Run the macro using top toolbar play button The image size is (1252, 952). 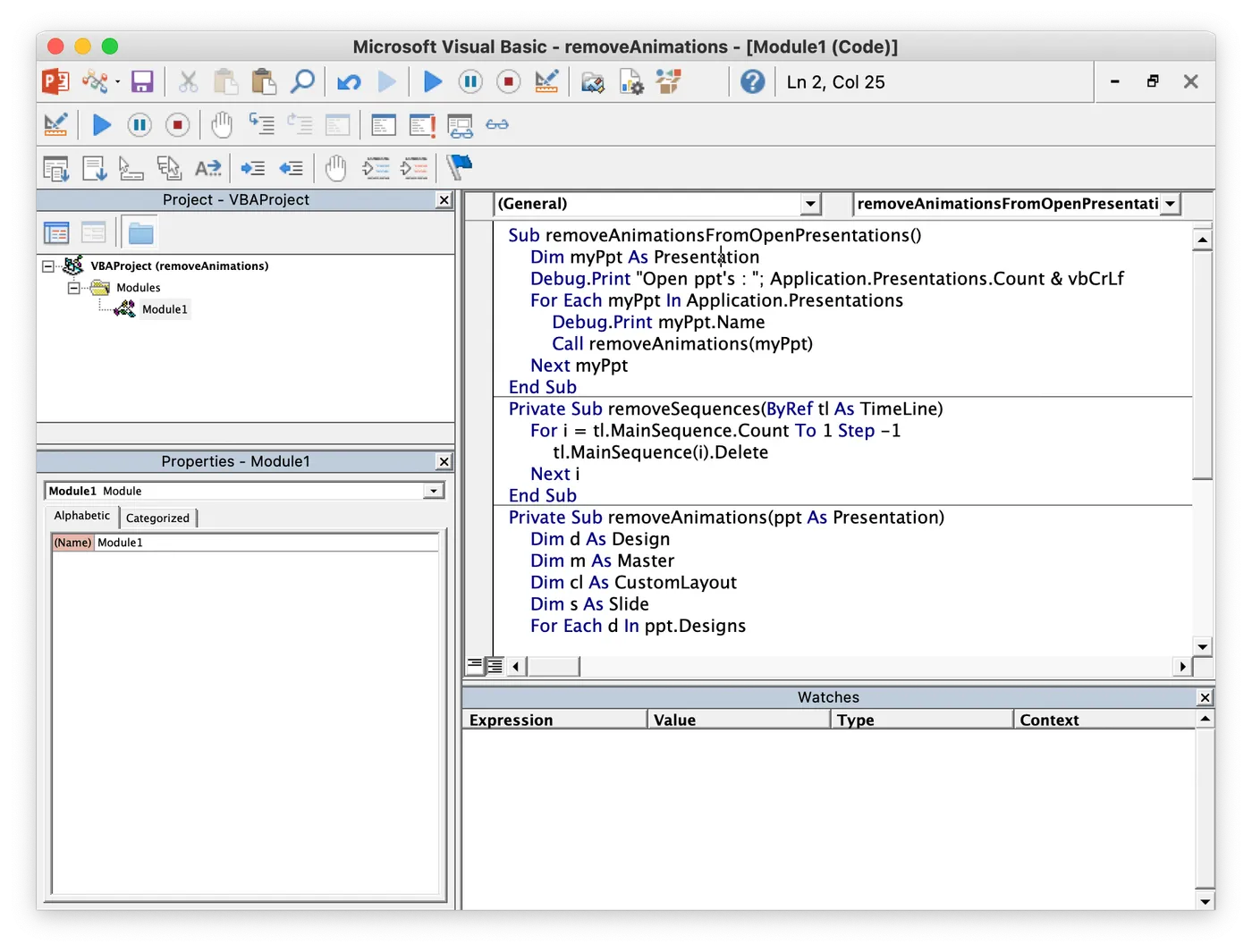[433, 82]
